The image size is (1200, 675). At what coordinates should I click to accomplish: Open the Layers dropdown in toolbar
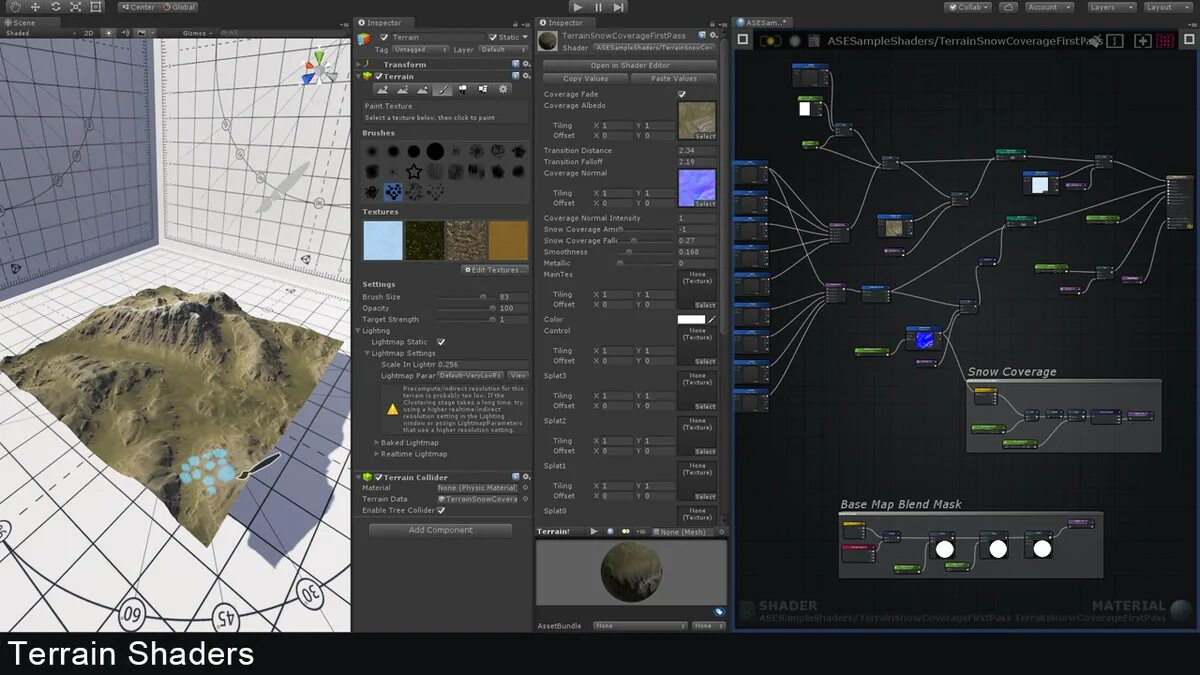pos(1110,7)
